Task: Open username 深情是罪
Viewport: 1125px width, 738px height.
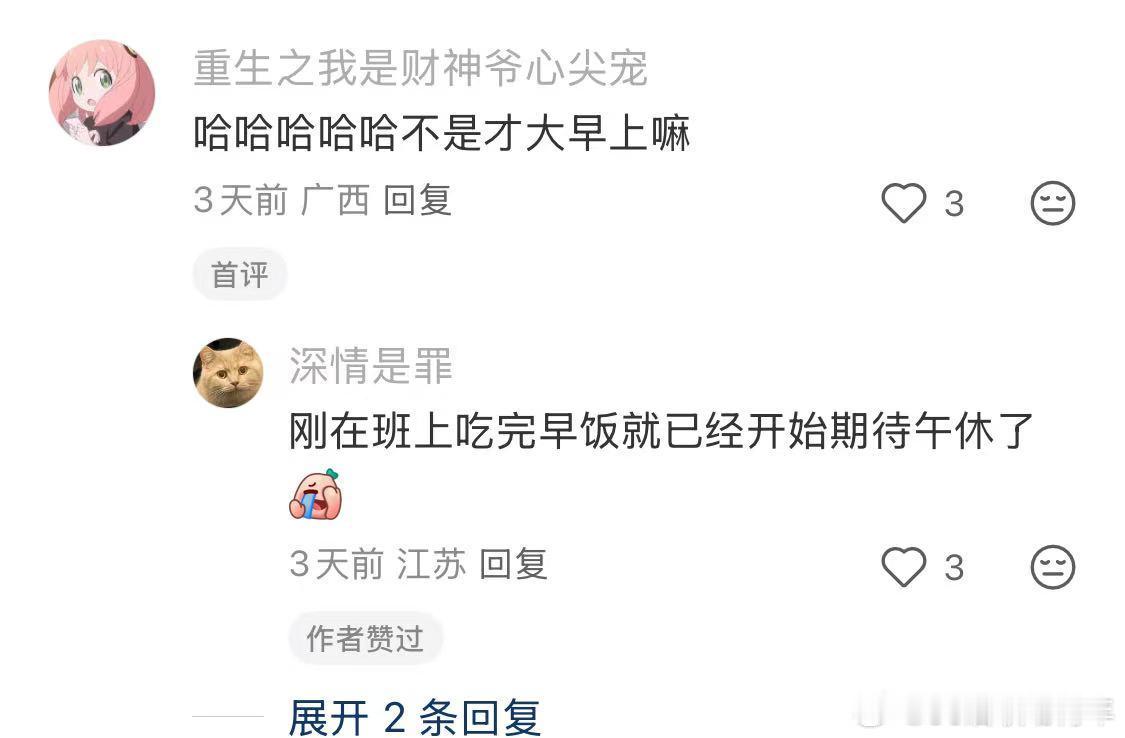Action: pos(371,366)
